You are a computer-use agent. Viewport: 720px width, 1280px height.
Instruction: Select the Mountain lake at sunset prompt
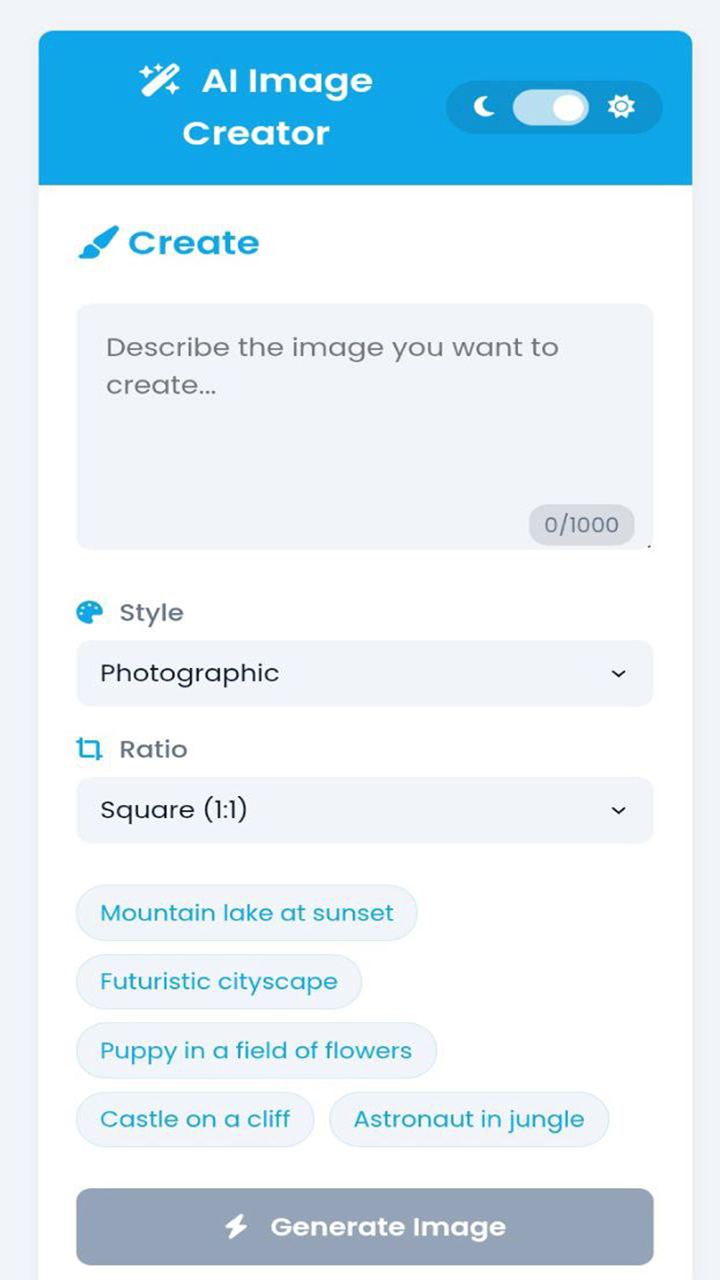click(x=246, y=912)
